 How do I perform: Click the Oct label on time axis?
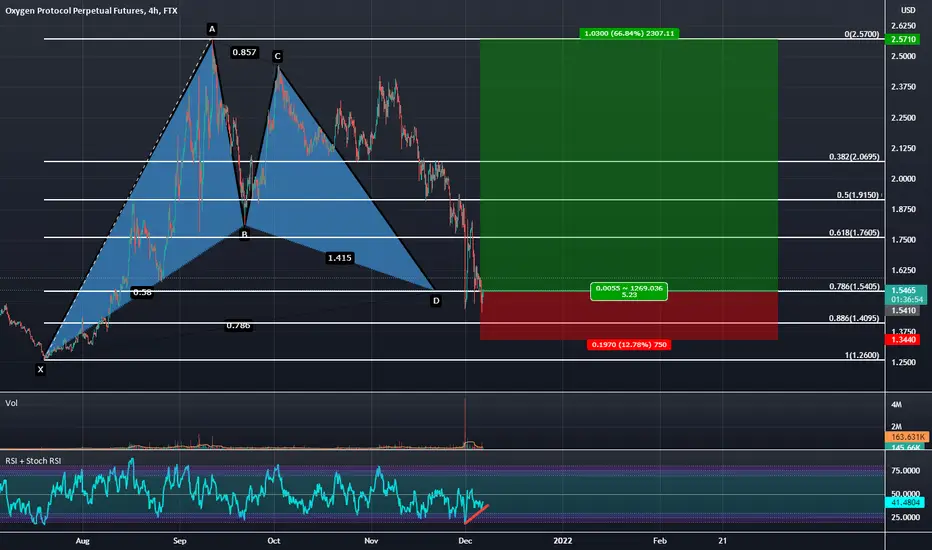(273, 540)
